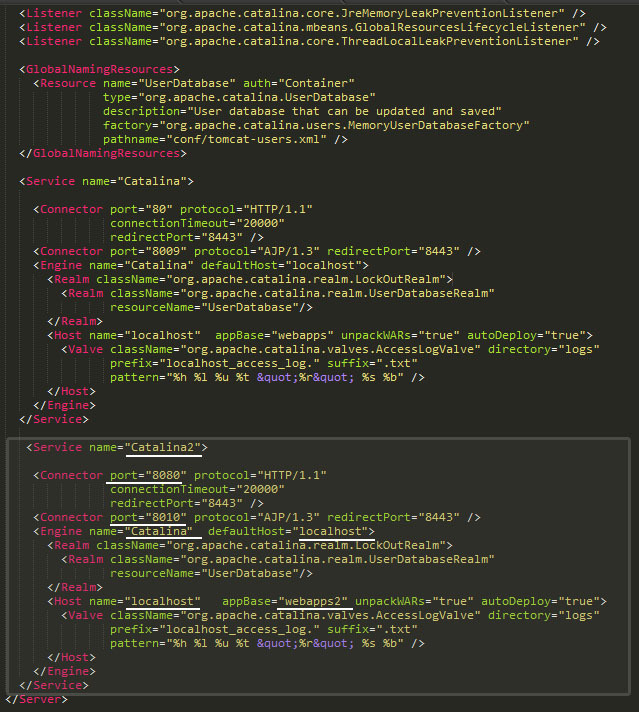This screenshot has height=712, width=639.
Task: Place cursor in the description attribute text
Action: [302, 111]
